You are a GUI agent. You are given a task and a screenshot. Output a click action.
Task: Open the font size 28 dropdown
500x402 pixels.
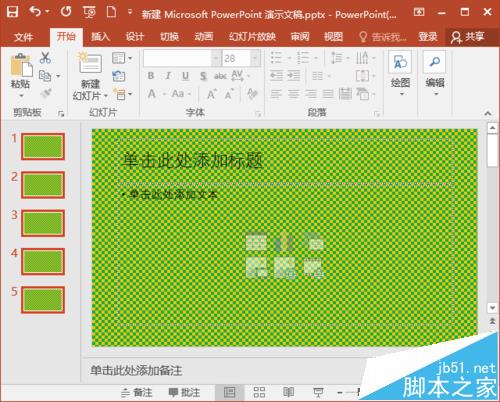pos(255,59)
